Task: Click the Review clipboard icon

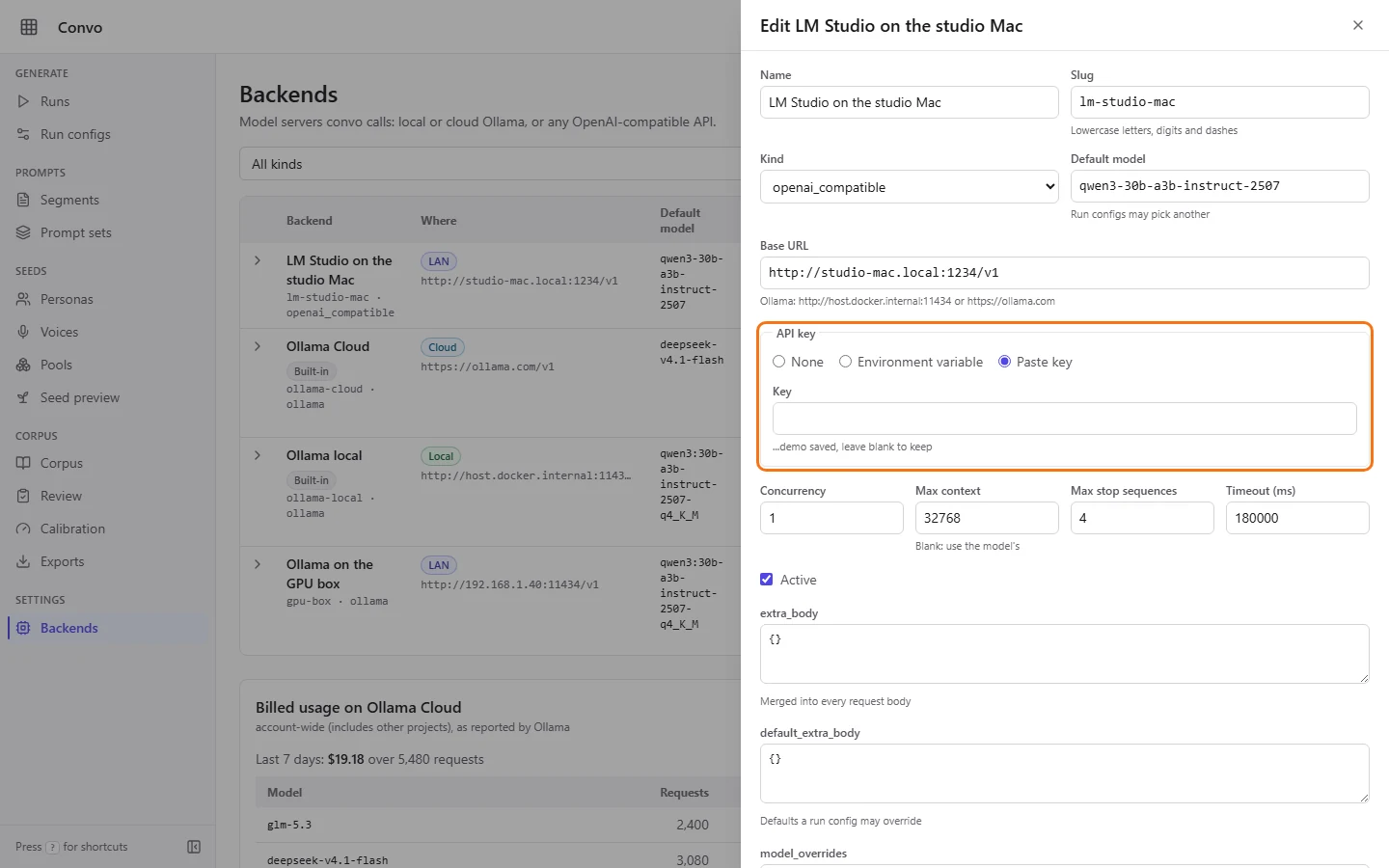Action: tap(23, 496)
